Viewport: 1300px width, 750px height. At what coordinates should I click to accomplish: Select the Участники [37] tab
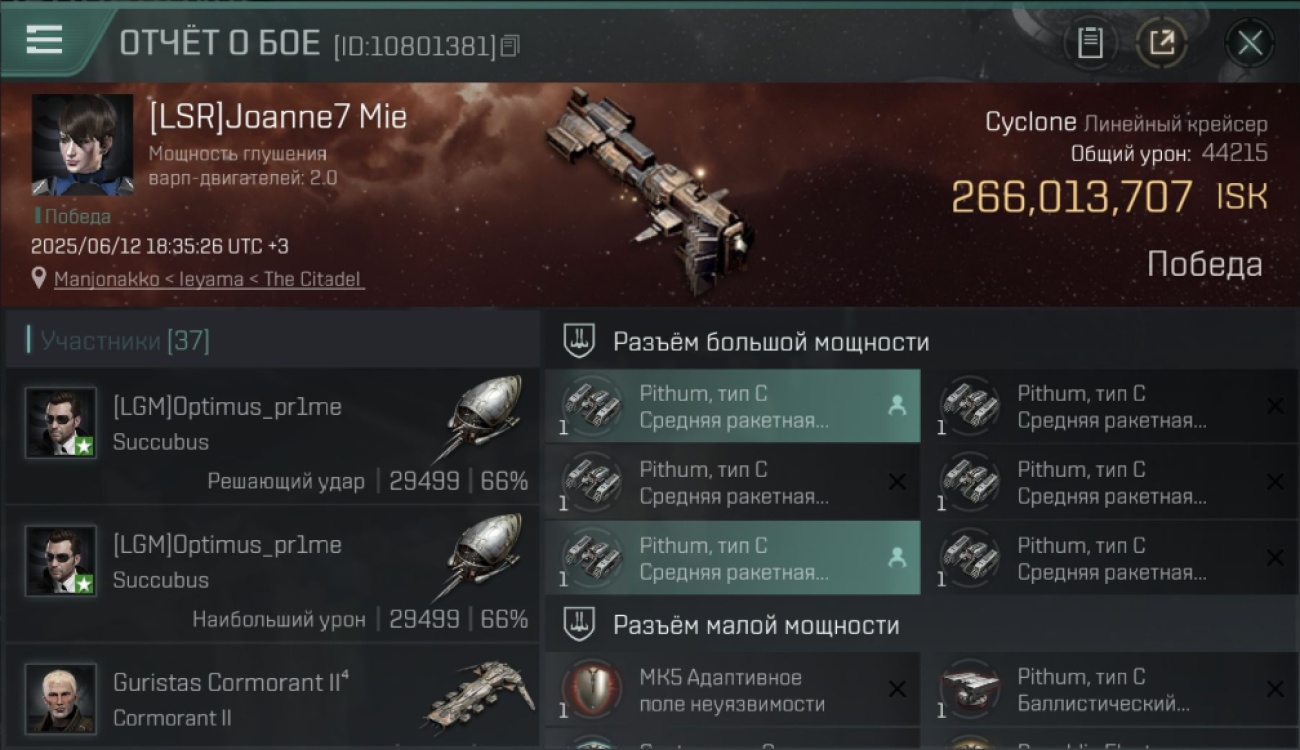point(125,341)
